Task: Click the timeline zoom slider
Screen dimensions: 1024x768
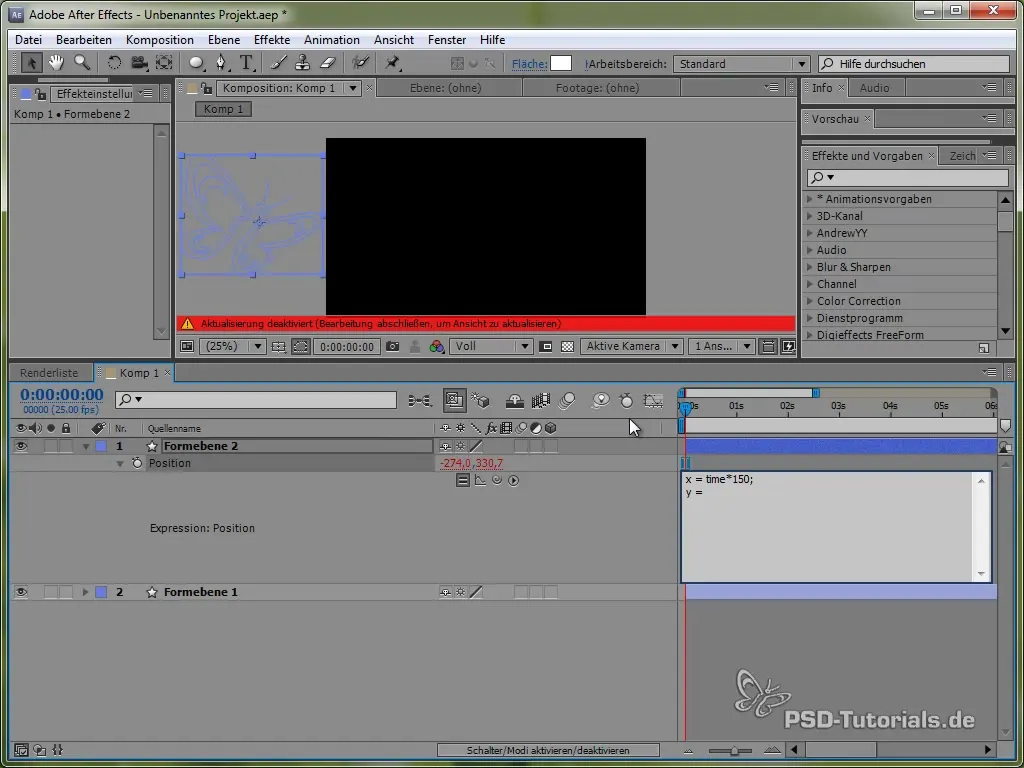Action: click(733, 750)
